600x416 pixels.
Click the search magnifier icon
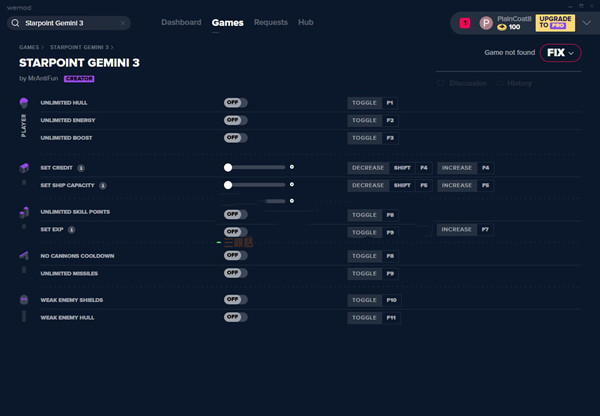pos(15,23)
